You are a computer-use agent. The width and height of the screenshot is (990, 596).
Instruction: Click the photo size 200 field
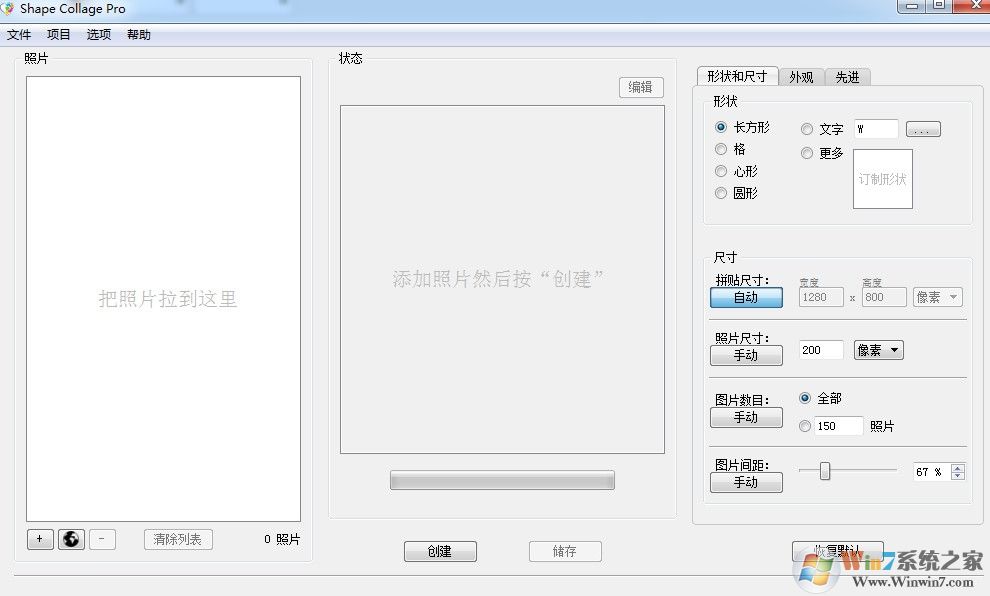coord(821,350)
